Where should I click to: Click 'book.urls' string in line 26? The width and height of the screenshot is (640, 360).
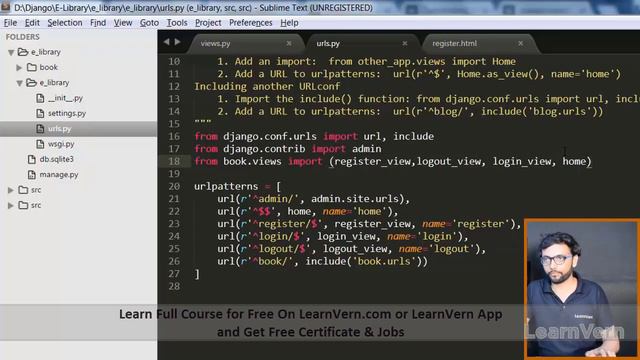pyautogui.click(x=384, y=261)
